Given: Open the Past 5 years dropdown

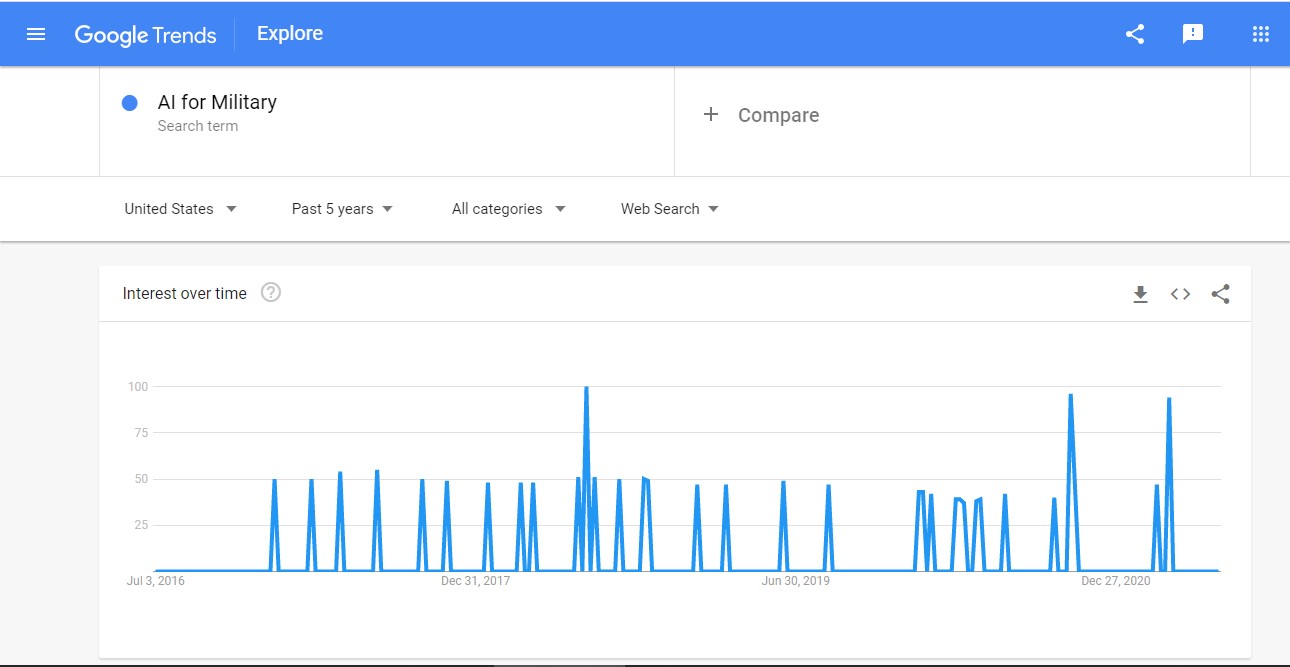Looking at the screenshot, I should click(342, 209).
